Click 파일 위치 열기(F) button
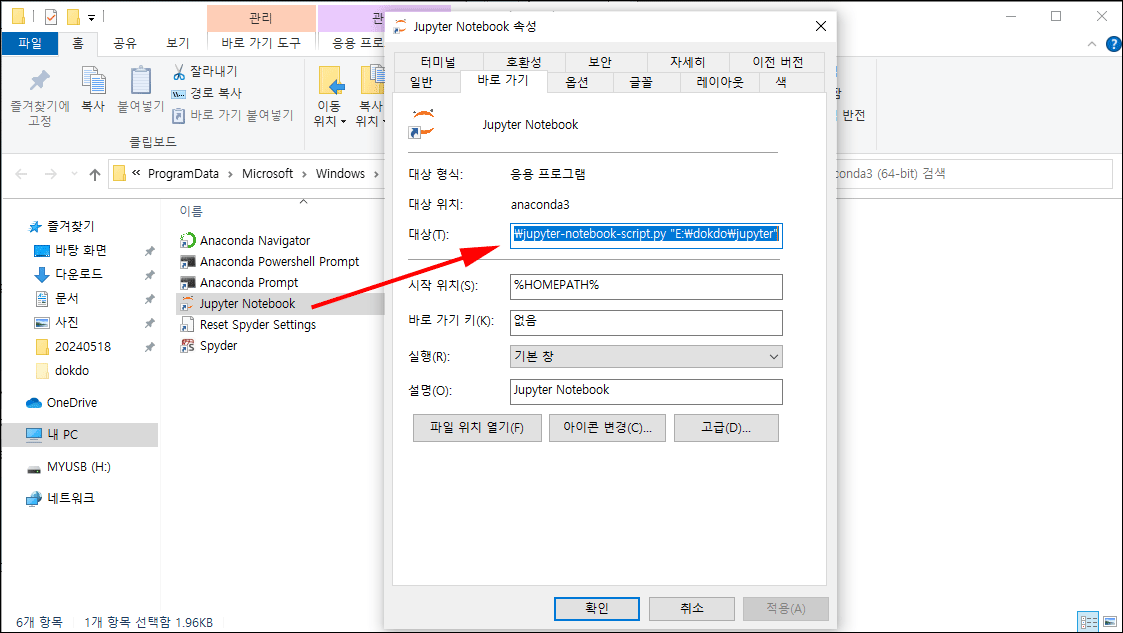This screenshot has width=1123, height=633. click(477, 428)
